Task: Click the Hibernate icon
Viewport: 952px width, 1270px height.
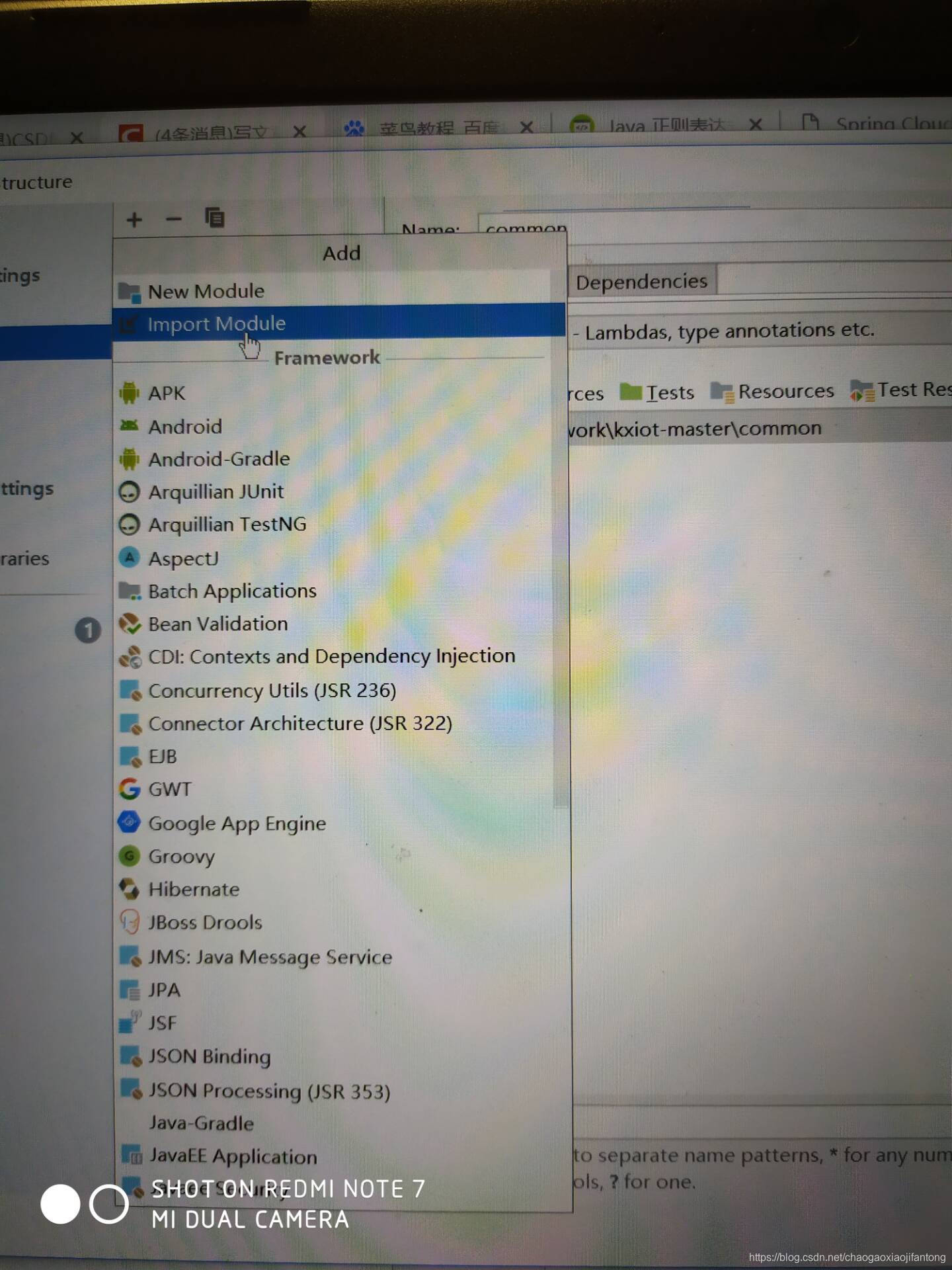Action: coord(130,889)
